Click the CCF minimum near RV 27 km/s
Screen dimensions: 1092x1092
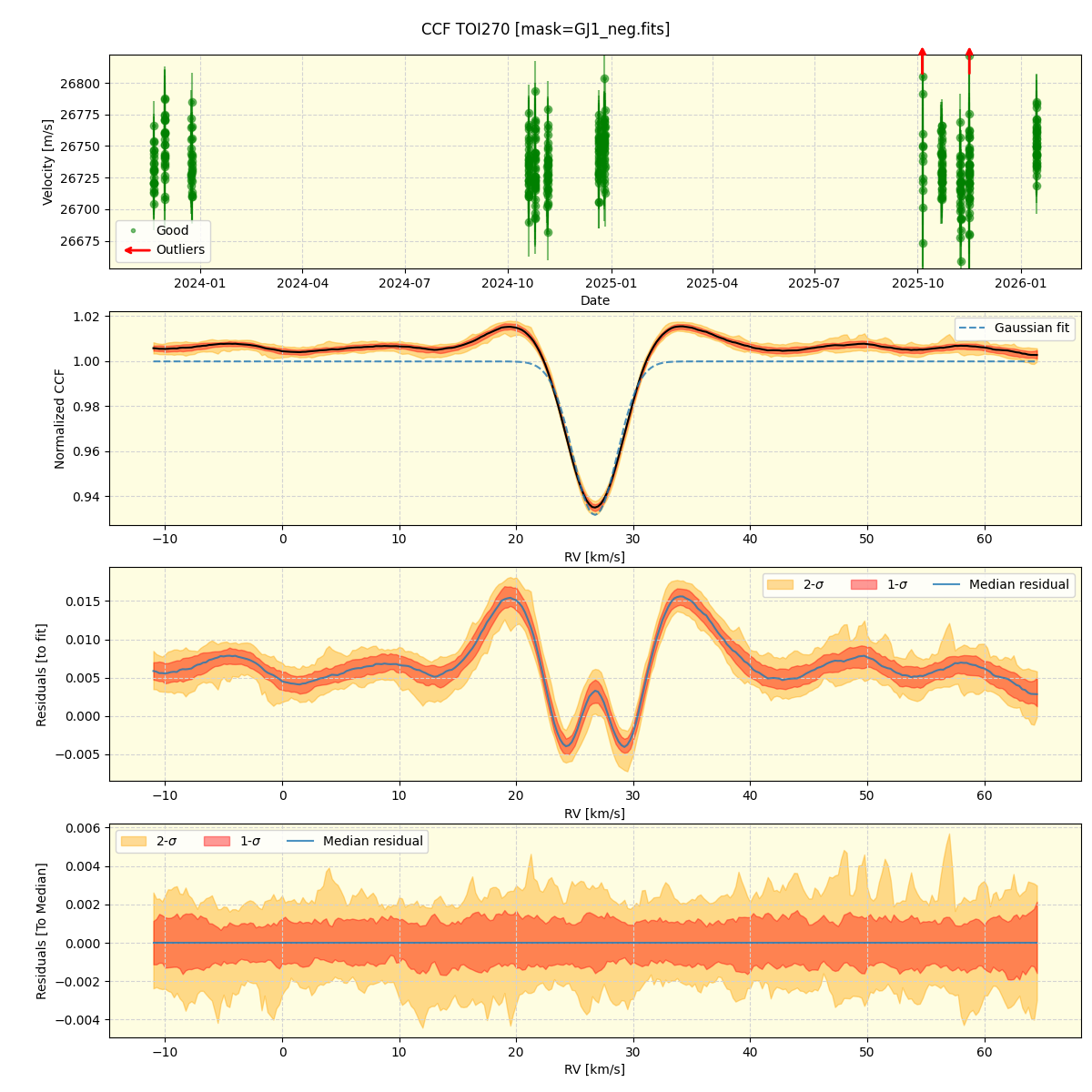click(x=594, y=507)
